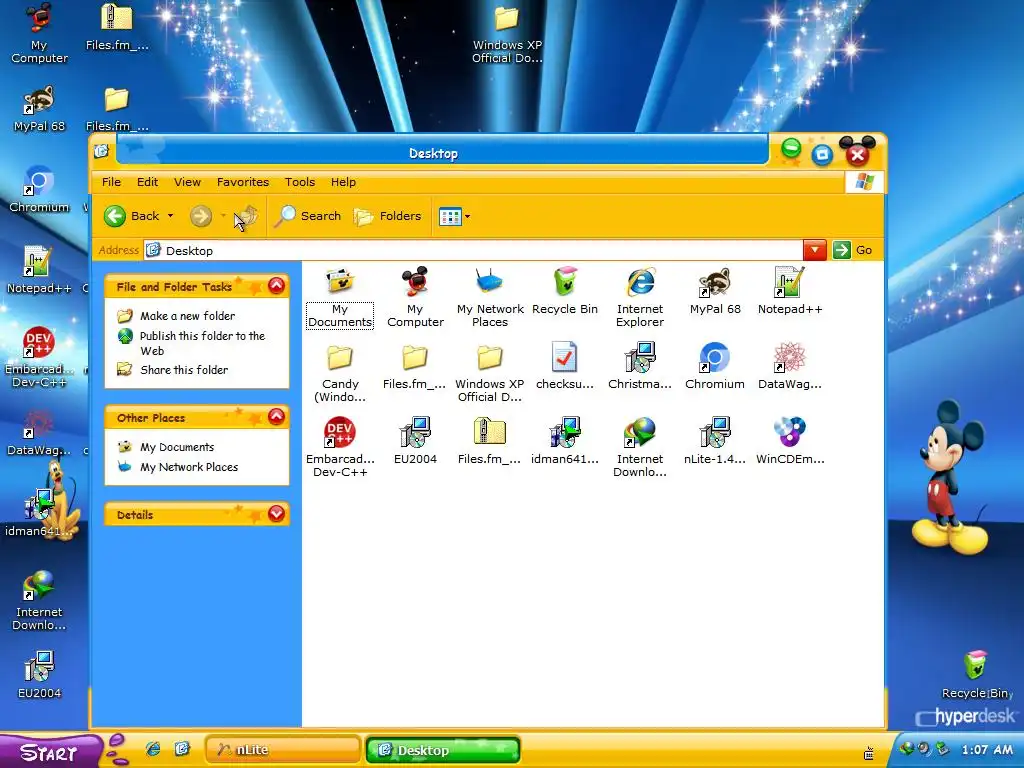This screenshot has width=1024, height=768.
Task: Select Chromium icon in Desktop window
Action: tap(715, 357)
